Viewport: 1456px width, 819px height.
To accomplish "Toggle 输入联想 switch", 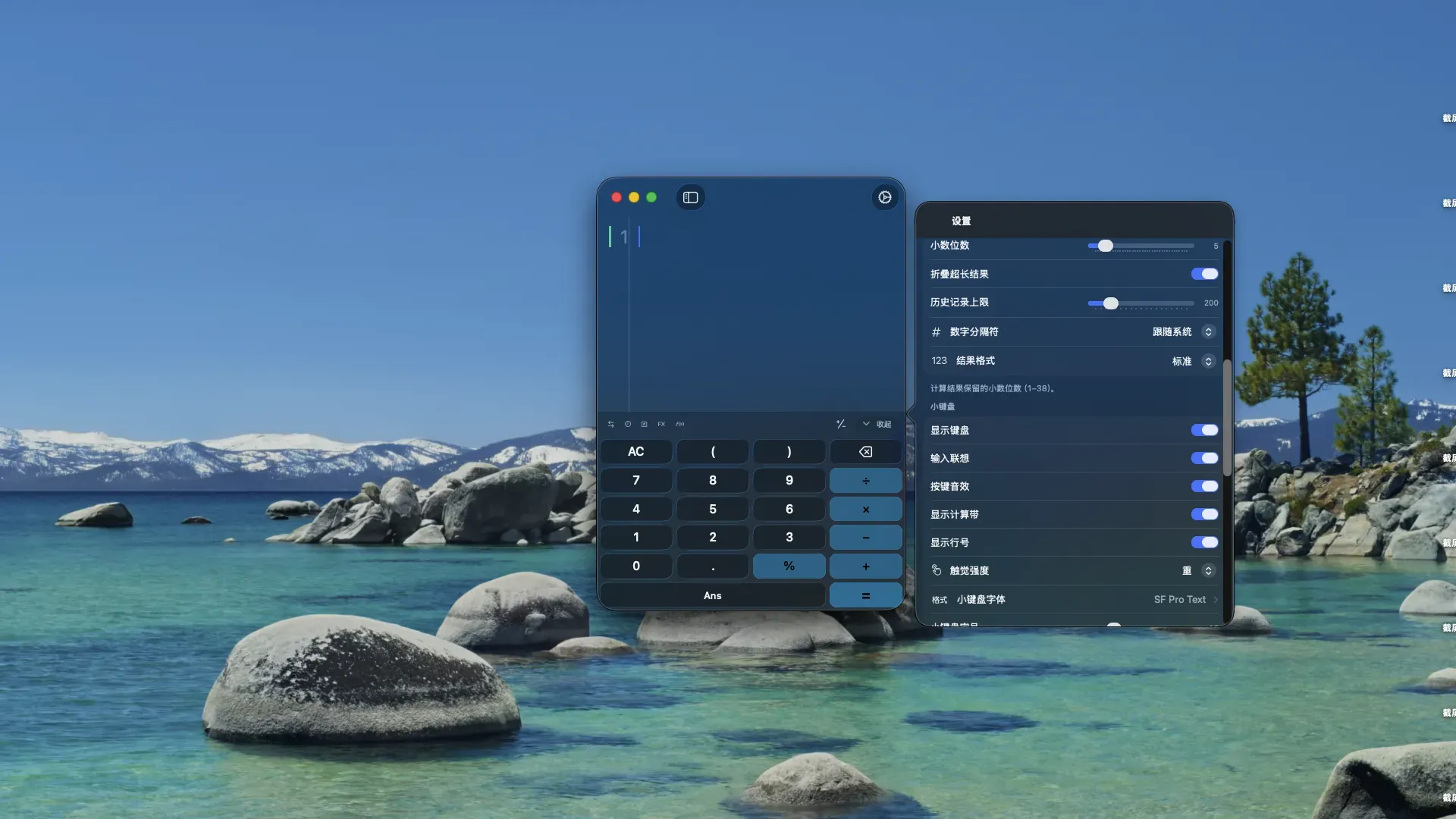I will tap(1204, 458).
